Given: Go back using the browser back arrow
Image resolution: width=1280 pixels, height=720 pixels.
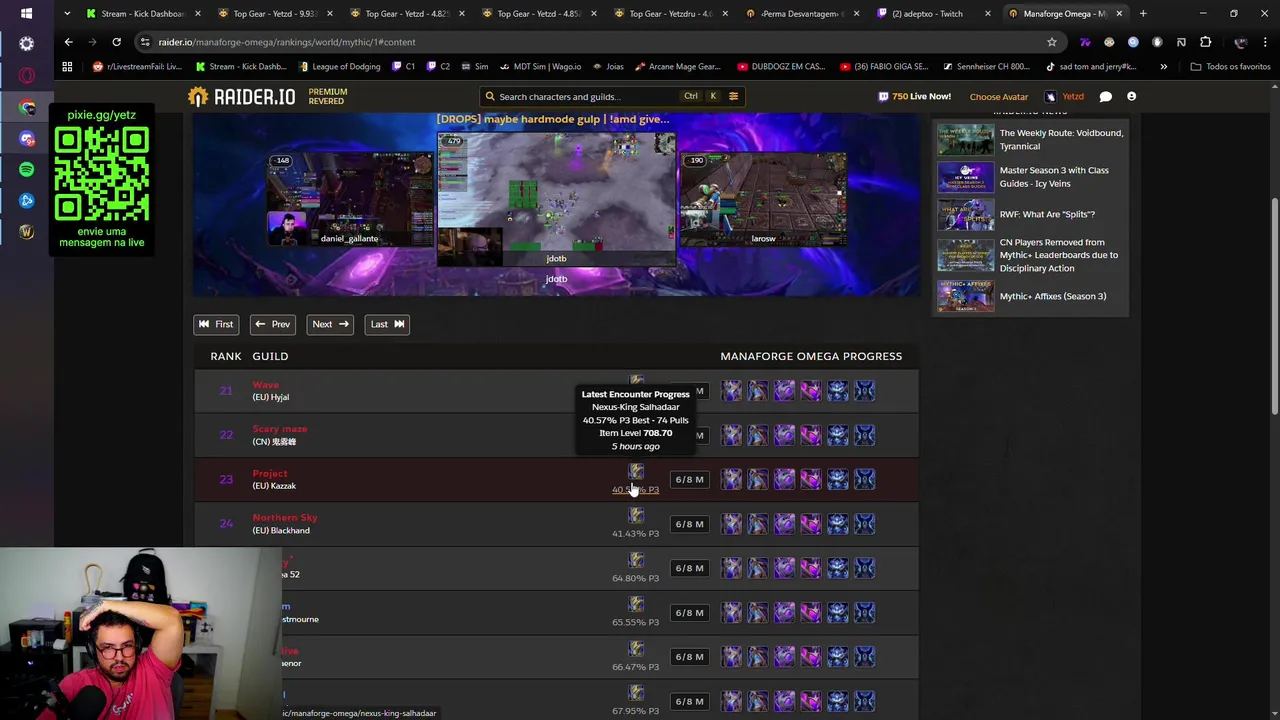Looking at the screenshot, I should point(68,42).
